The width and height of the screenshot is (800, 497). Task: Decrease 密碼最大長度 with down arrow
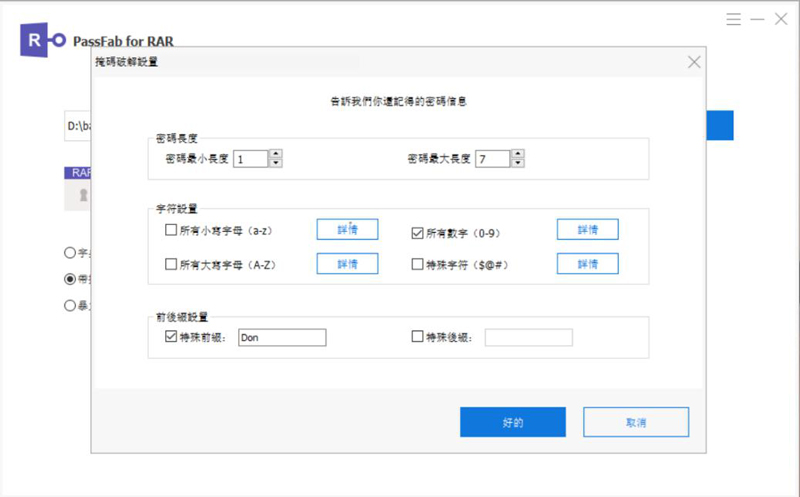518,163
